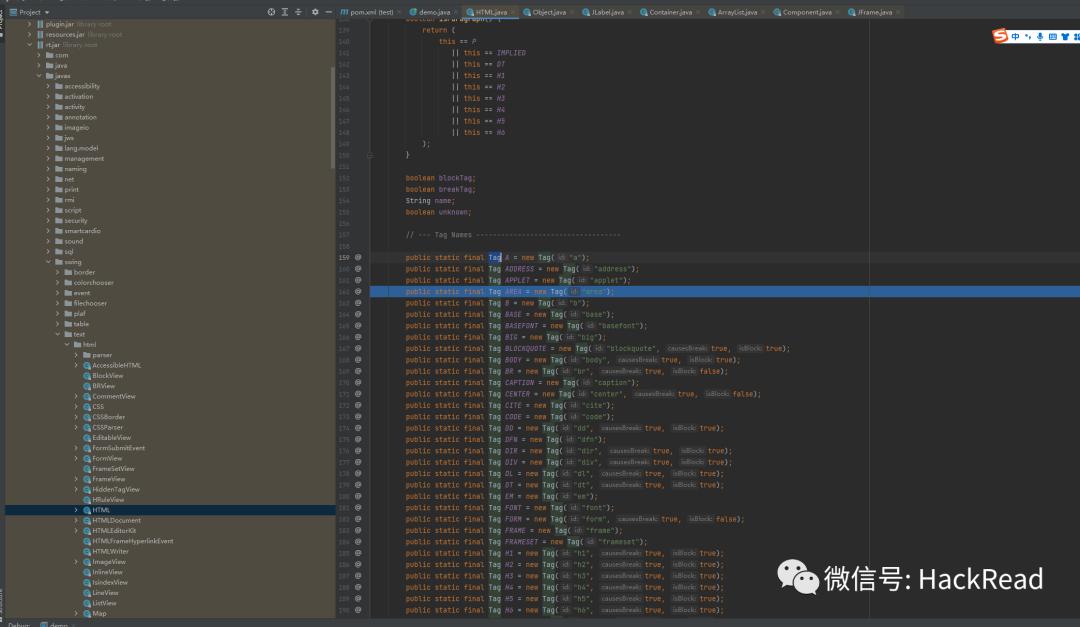Click the line 162 number in the gutter
The width and height of the screenshot is (1080, 627).
344,291
